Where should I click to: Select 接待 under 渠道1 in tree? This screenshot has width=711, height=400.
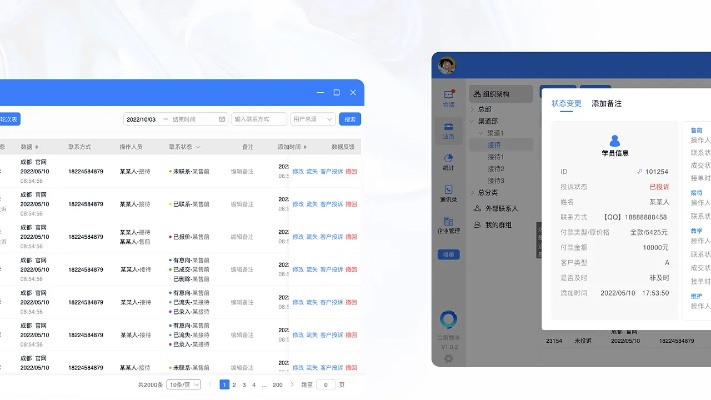(x=494, y=145)
